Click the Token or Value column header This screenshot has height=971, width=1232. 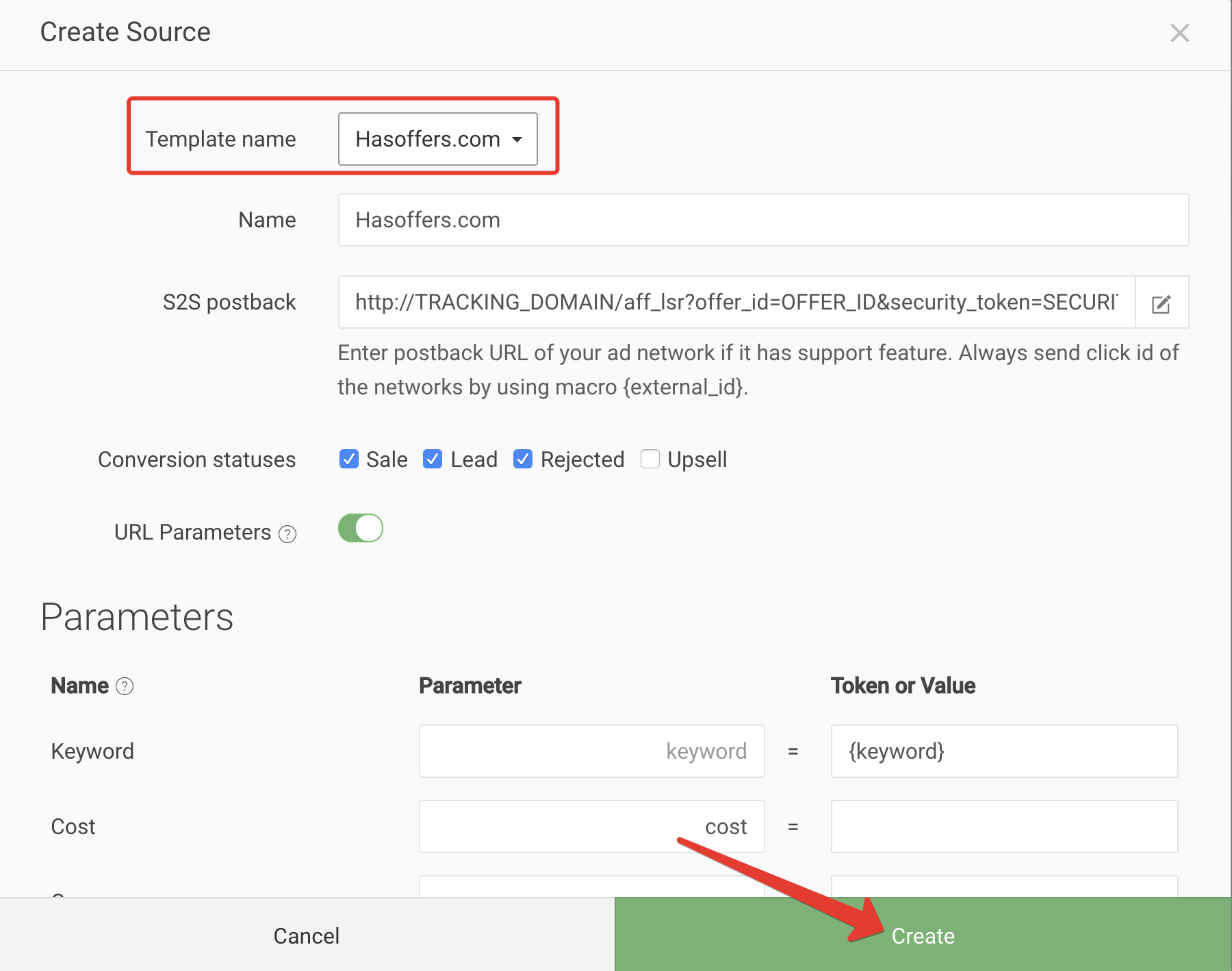click(x=903, y=685)
